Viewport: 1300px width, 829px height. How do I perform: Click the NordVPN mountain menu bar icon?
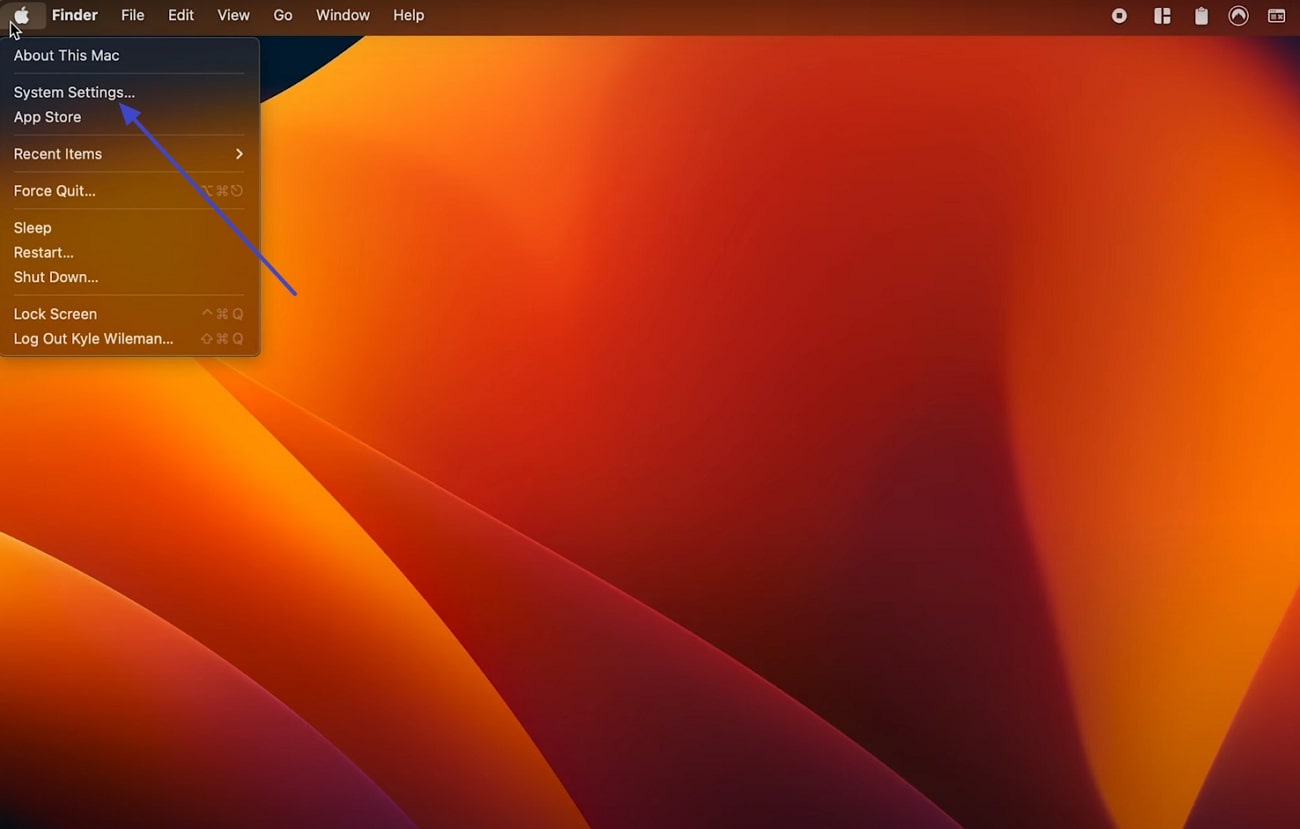[x=1238, y=16]
